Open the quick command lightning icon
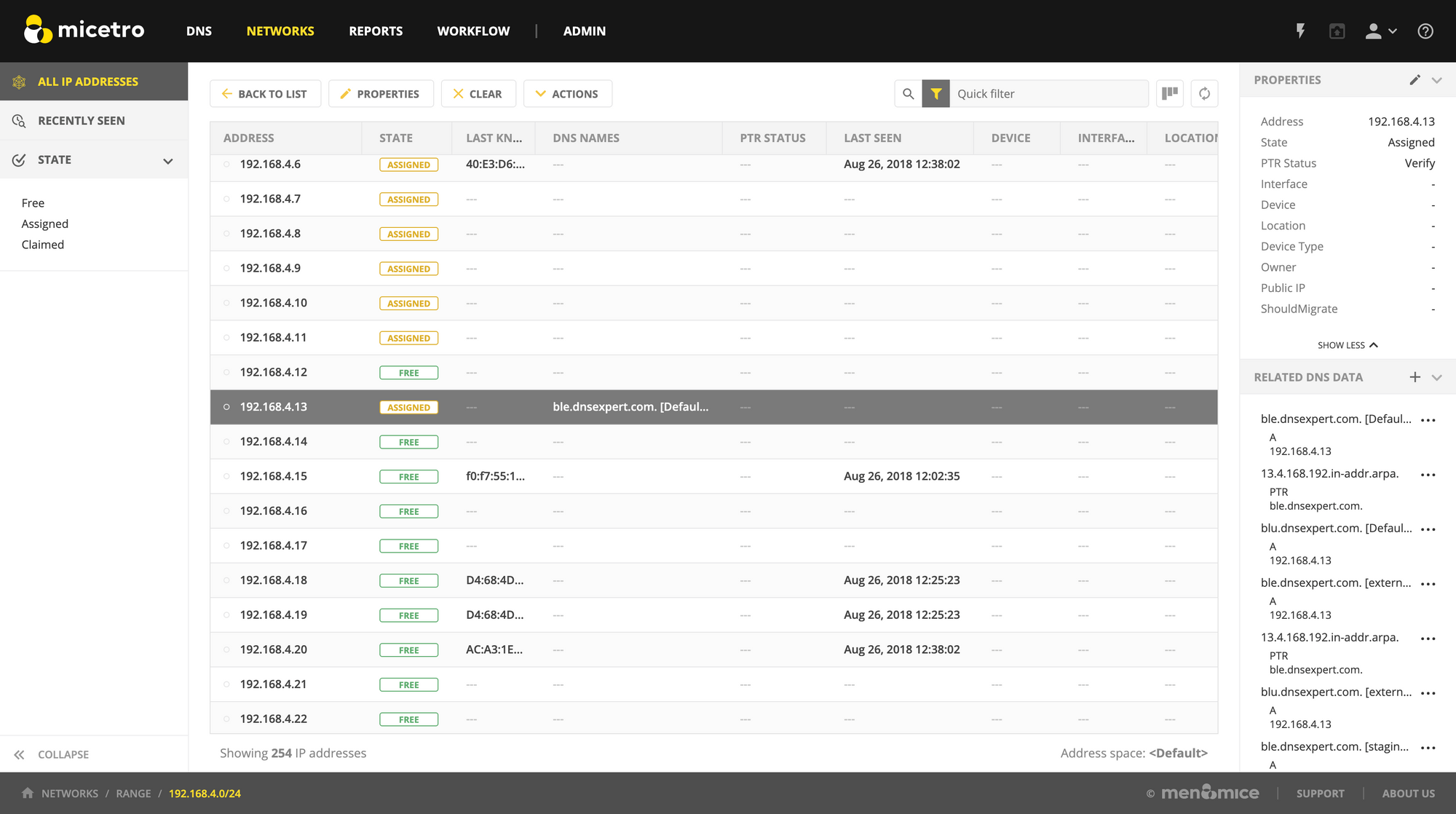 pos(1300,31)
